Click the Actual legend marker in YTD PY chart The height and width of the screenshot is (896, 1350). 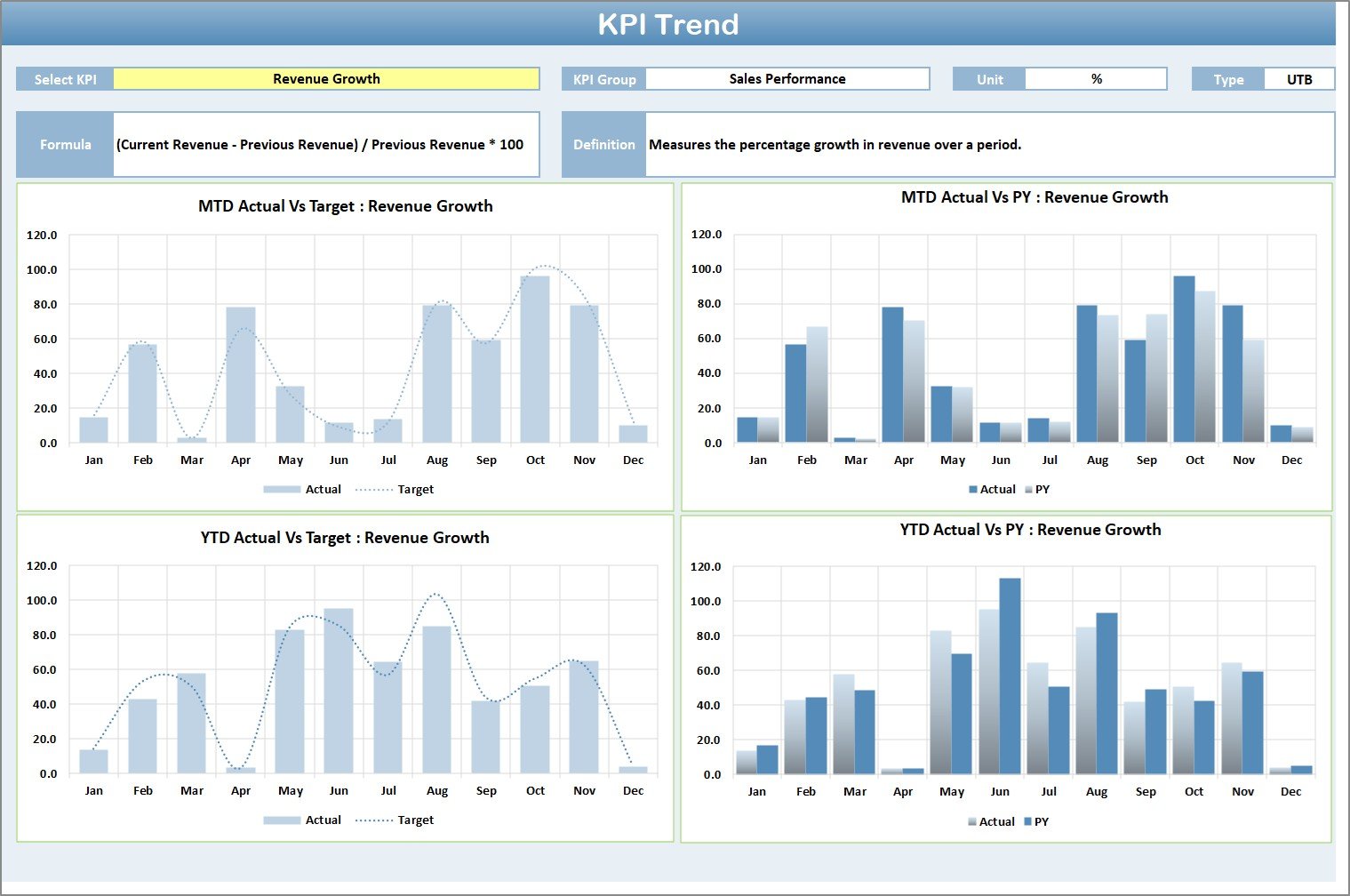[974, 821]
